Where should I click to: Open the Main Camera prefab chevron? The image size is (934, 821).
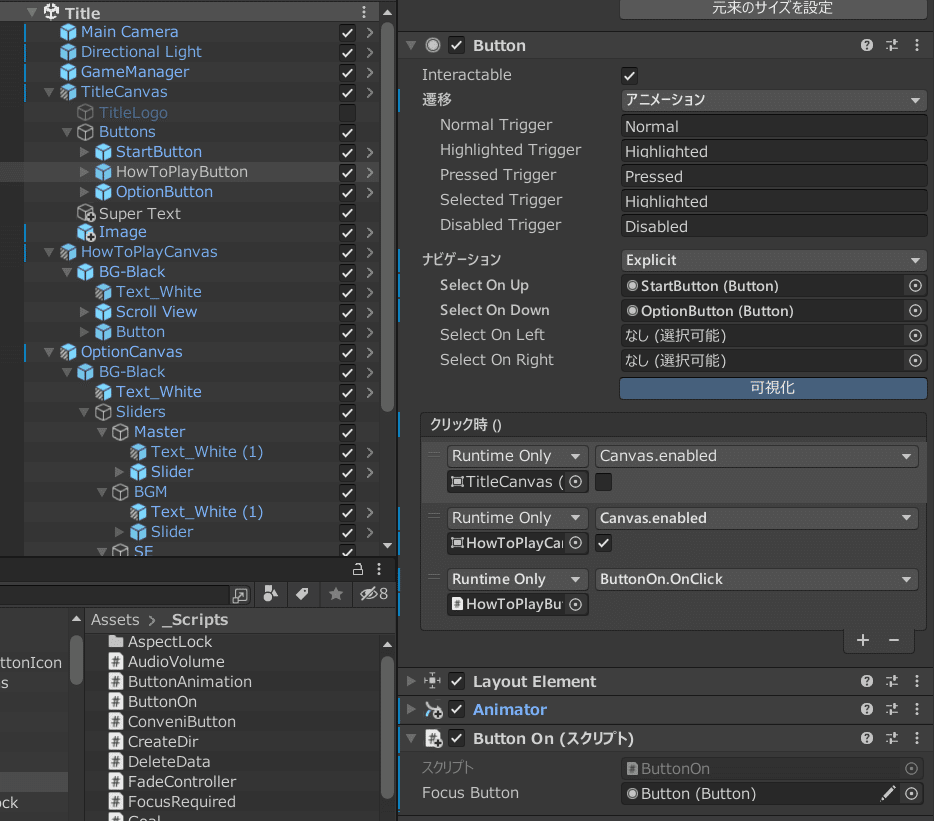pos(370,33)
